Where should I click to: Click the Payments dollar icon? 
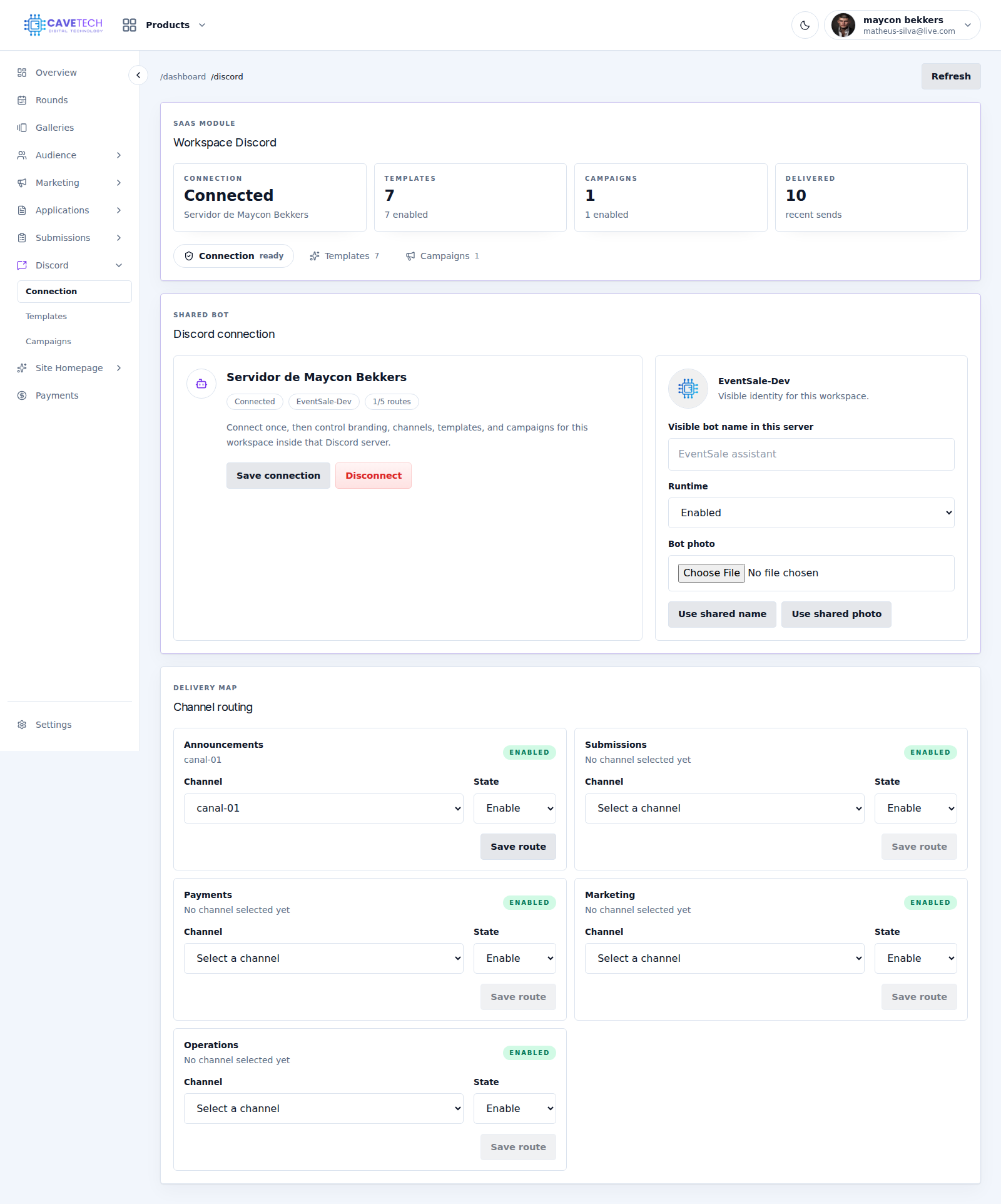pos(22,395)
